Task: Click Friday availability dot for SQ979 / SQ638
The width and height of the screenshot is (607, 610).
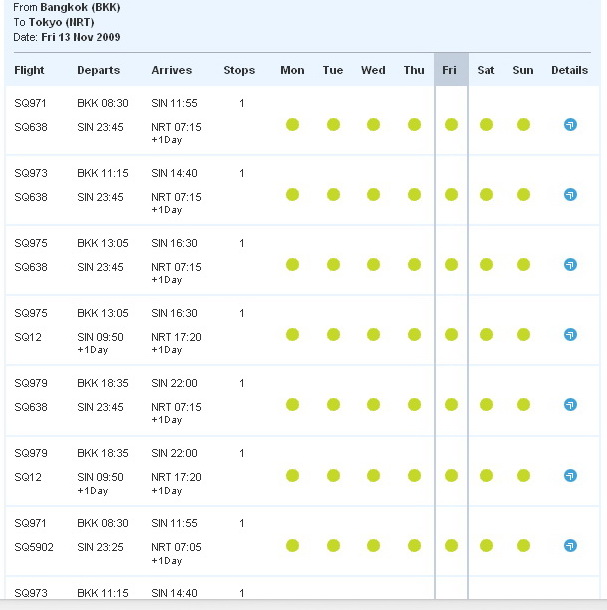Action: 451,405
